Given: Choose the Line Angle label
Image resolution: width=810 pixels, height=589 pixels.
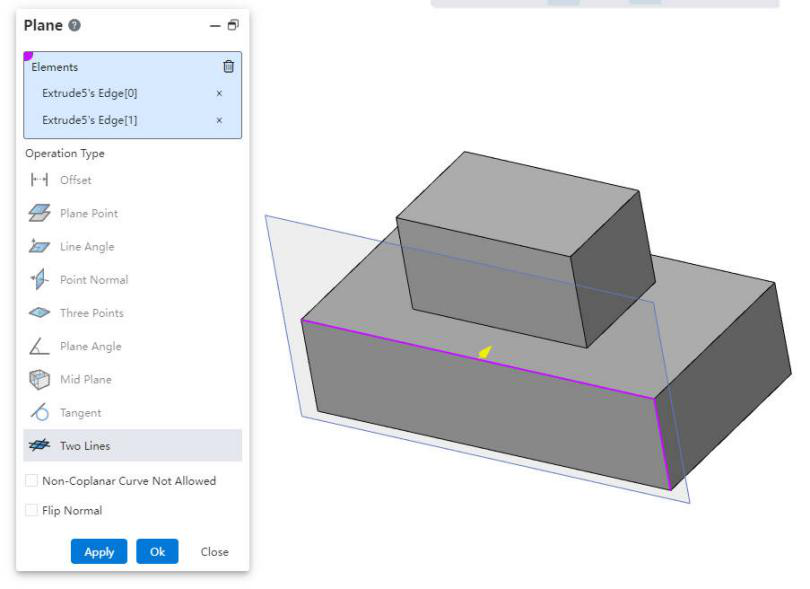Looking at the screenshot, I should [87, 246].
